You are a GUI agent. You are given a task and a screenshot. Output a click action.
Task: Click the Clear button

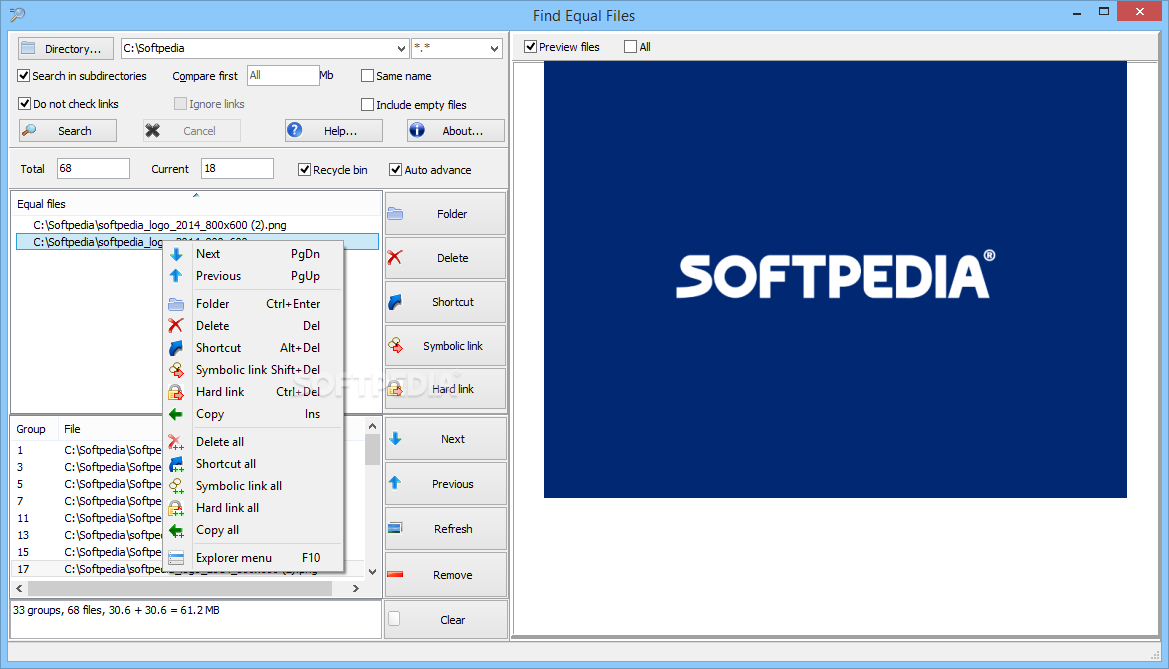(x=446, y=620)
